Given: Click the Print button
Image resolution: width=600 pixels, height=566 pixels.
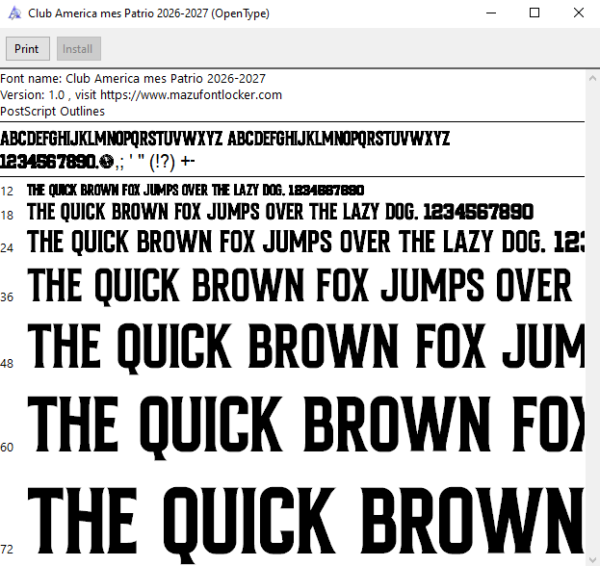Looking at the screenshot, I should click(28, 49).
